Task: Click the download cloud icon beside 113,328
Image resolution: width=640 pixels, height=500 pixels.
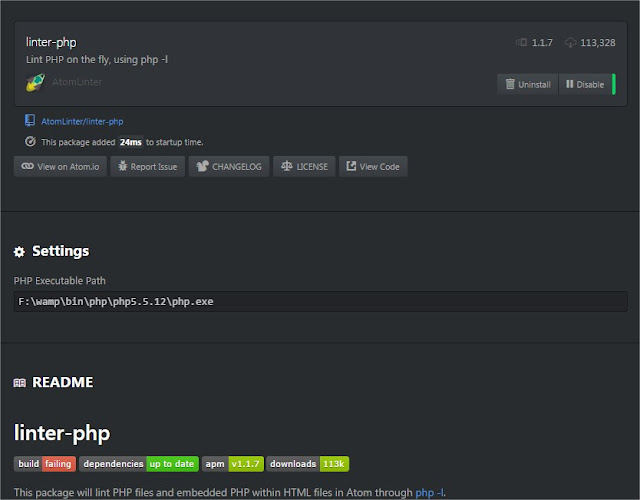Action: pyautogui.click(x=570, y=42)
